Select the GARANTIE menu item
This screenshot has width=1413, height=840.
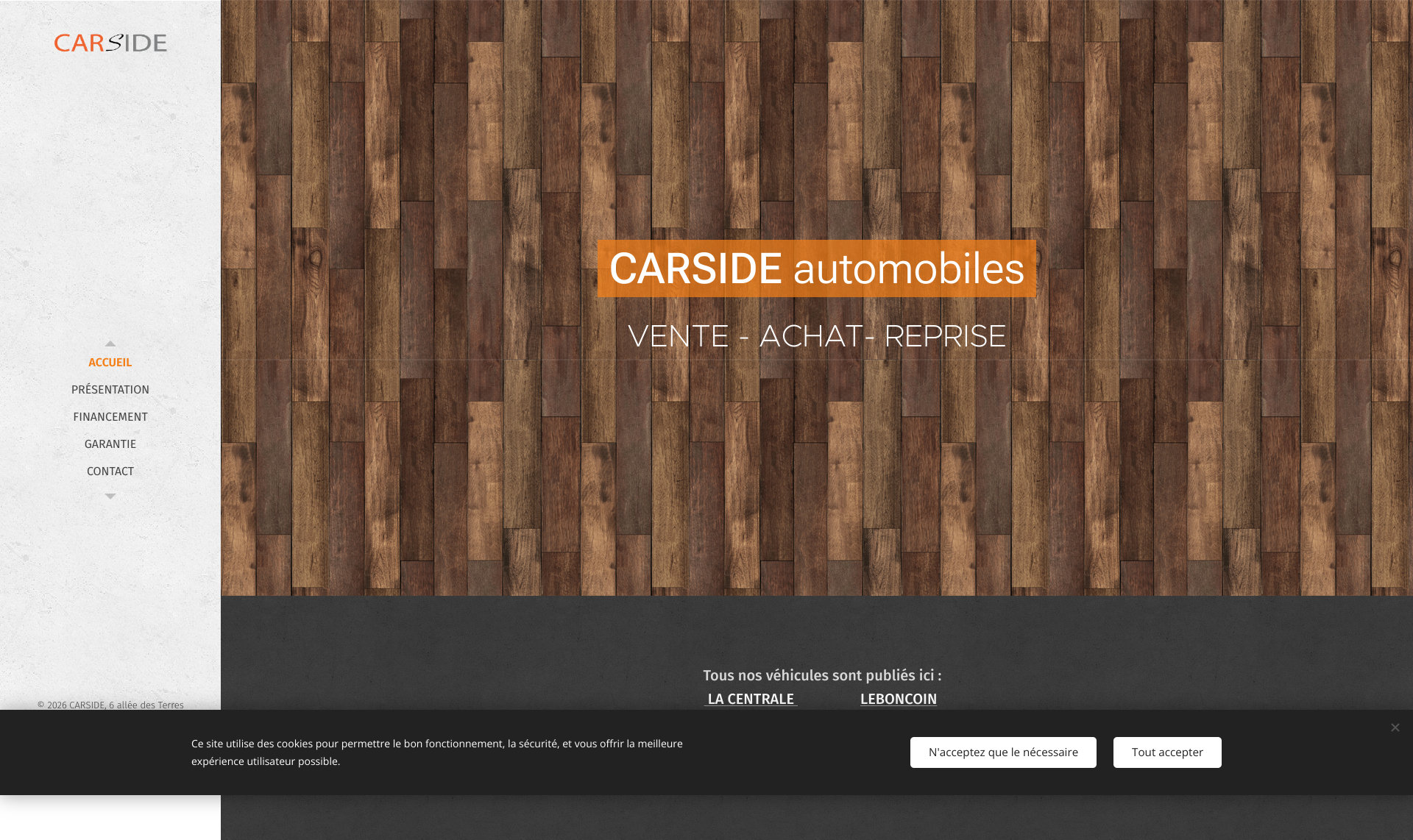110,444
